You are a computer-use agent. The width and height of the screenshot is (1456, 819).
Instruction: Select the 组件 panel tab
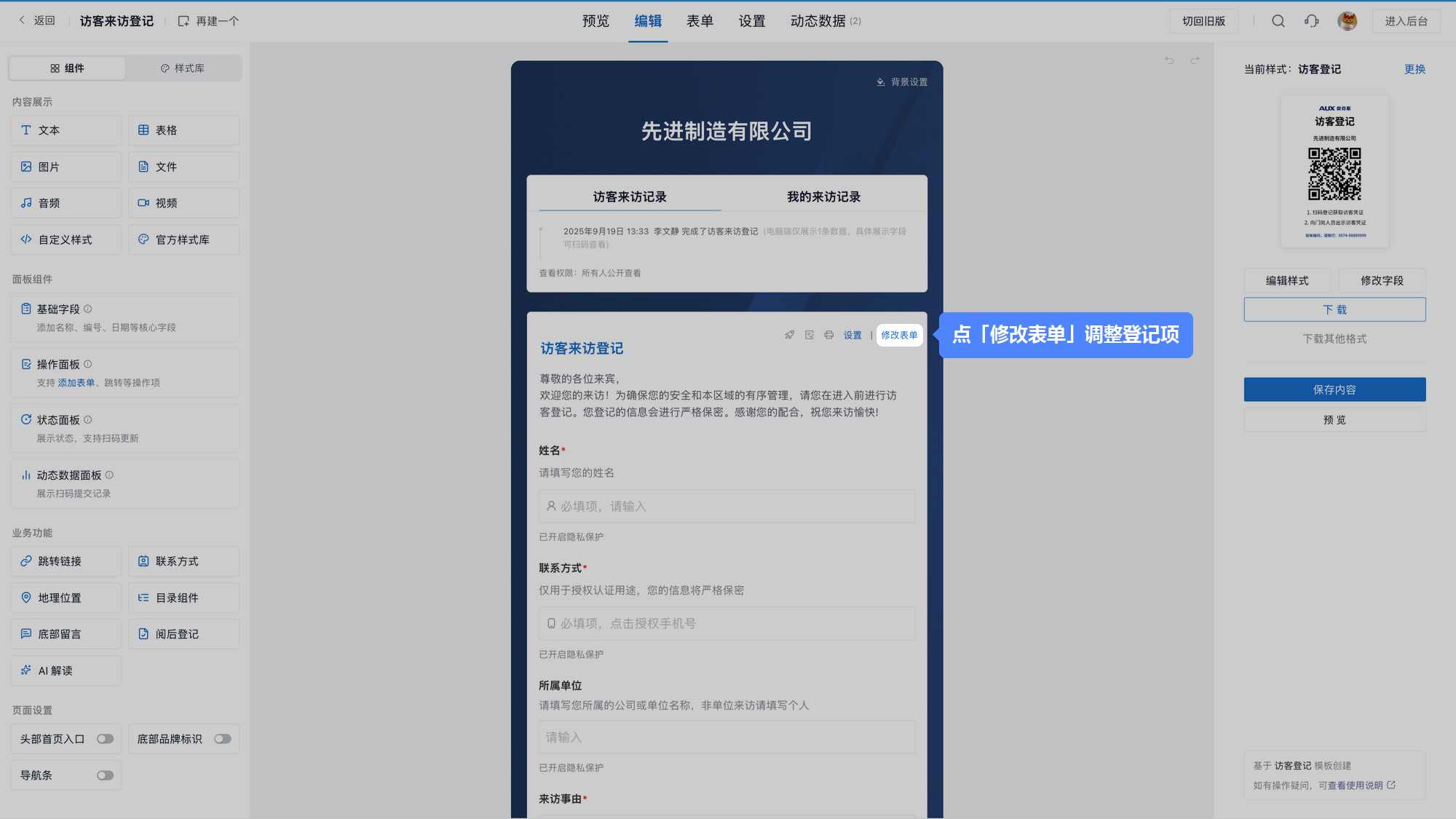pyautogui.click(x=67, y=68)
